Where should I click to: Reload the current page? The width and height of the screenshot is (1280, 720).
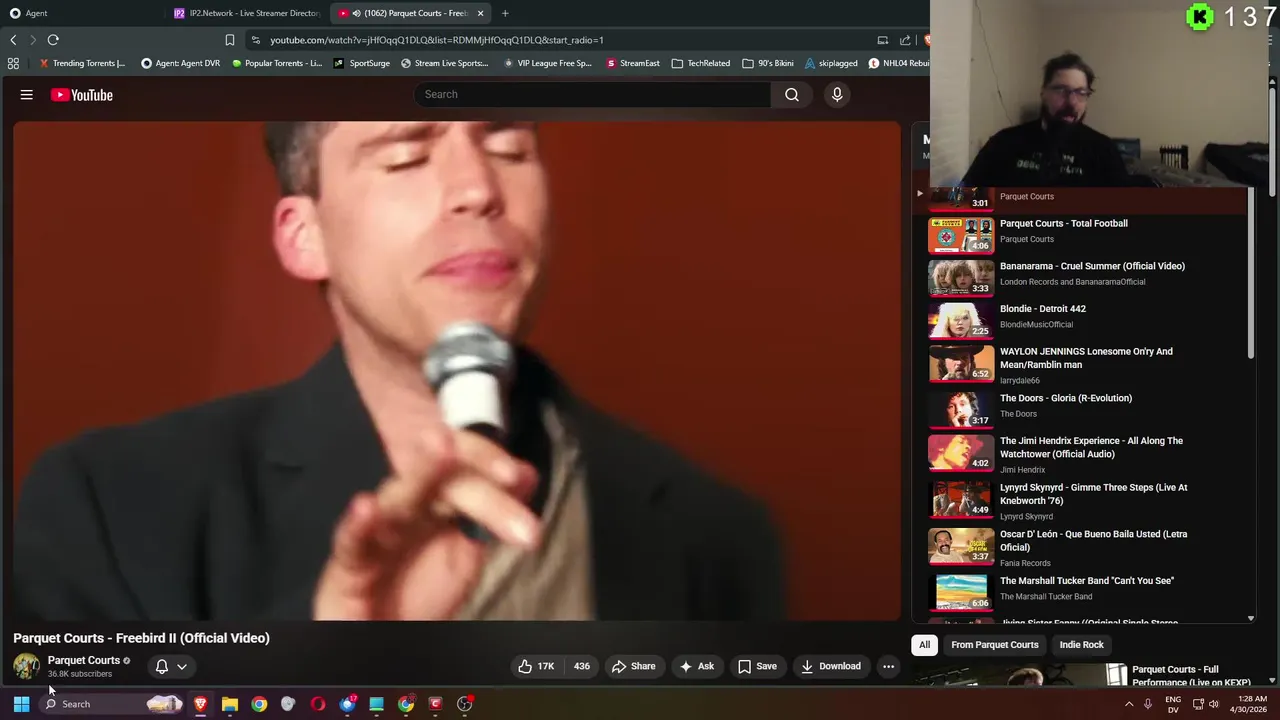click(53, 40)
